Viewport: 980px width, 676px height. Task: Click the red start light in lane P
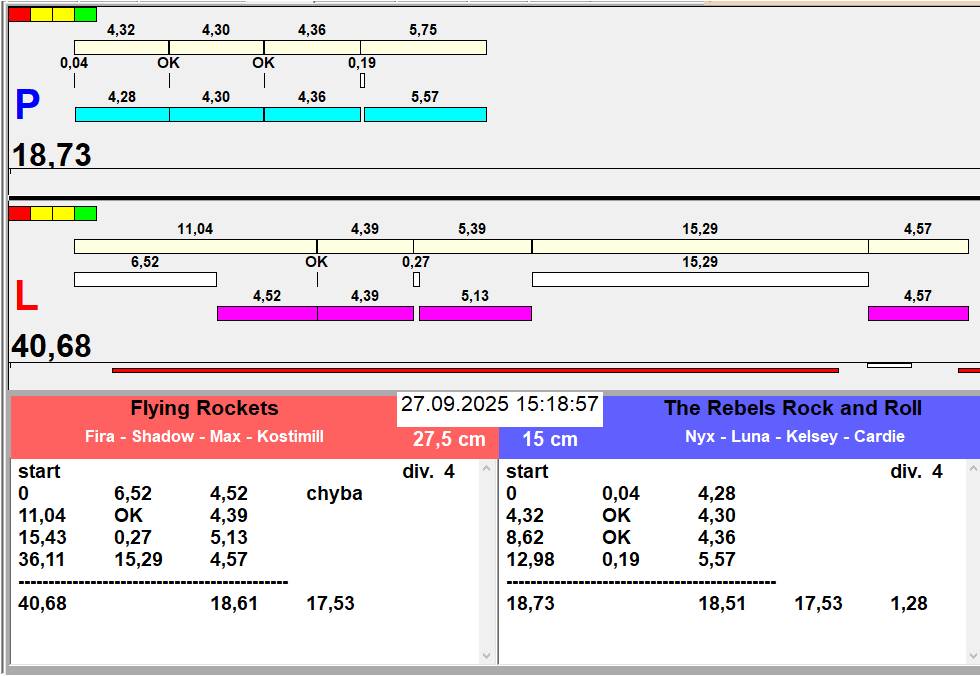[19, 14]
